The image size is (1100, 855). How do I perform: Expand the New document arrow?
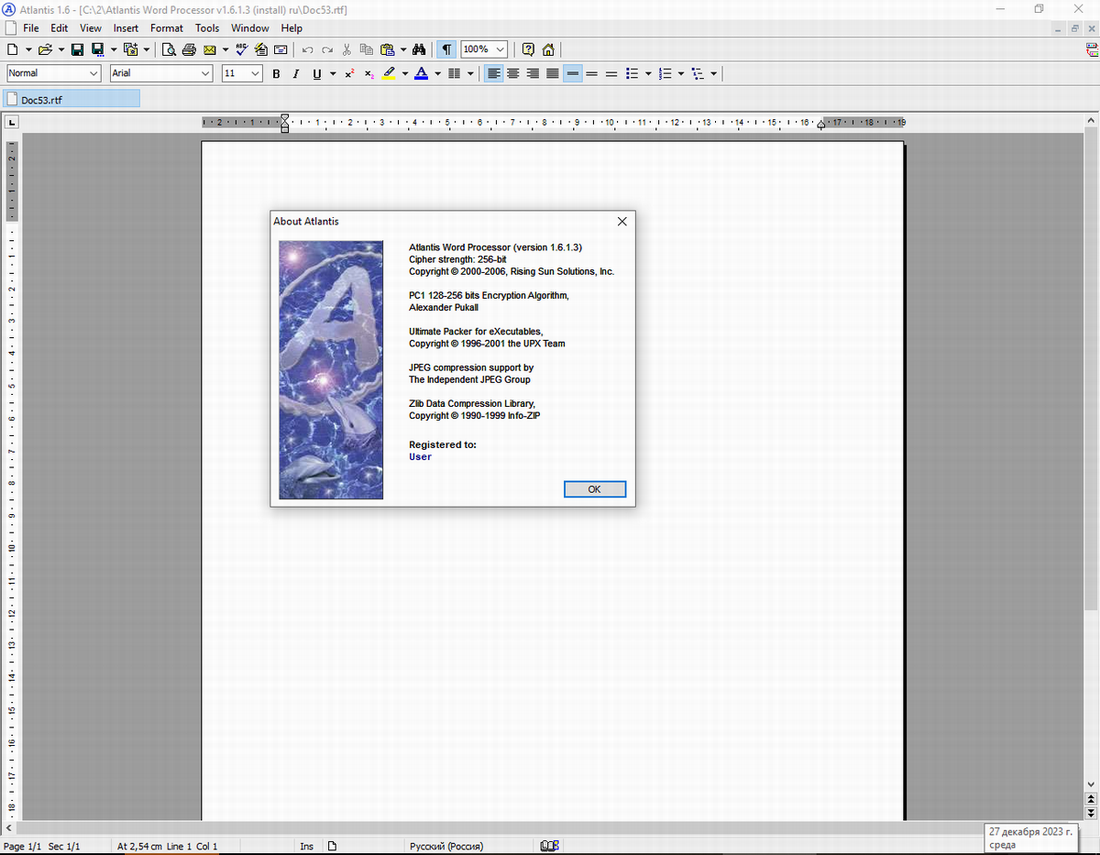[x=28, y=50]
